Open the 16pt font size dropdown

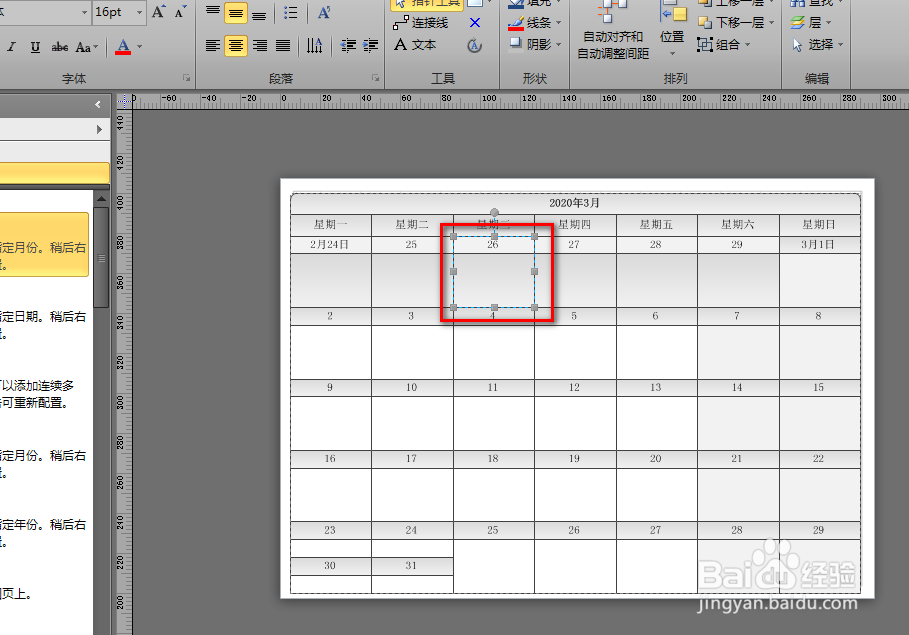[x=139, y=12]
